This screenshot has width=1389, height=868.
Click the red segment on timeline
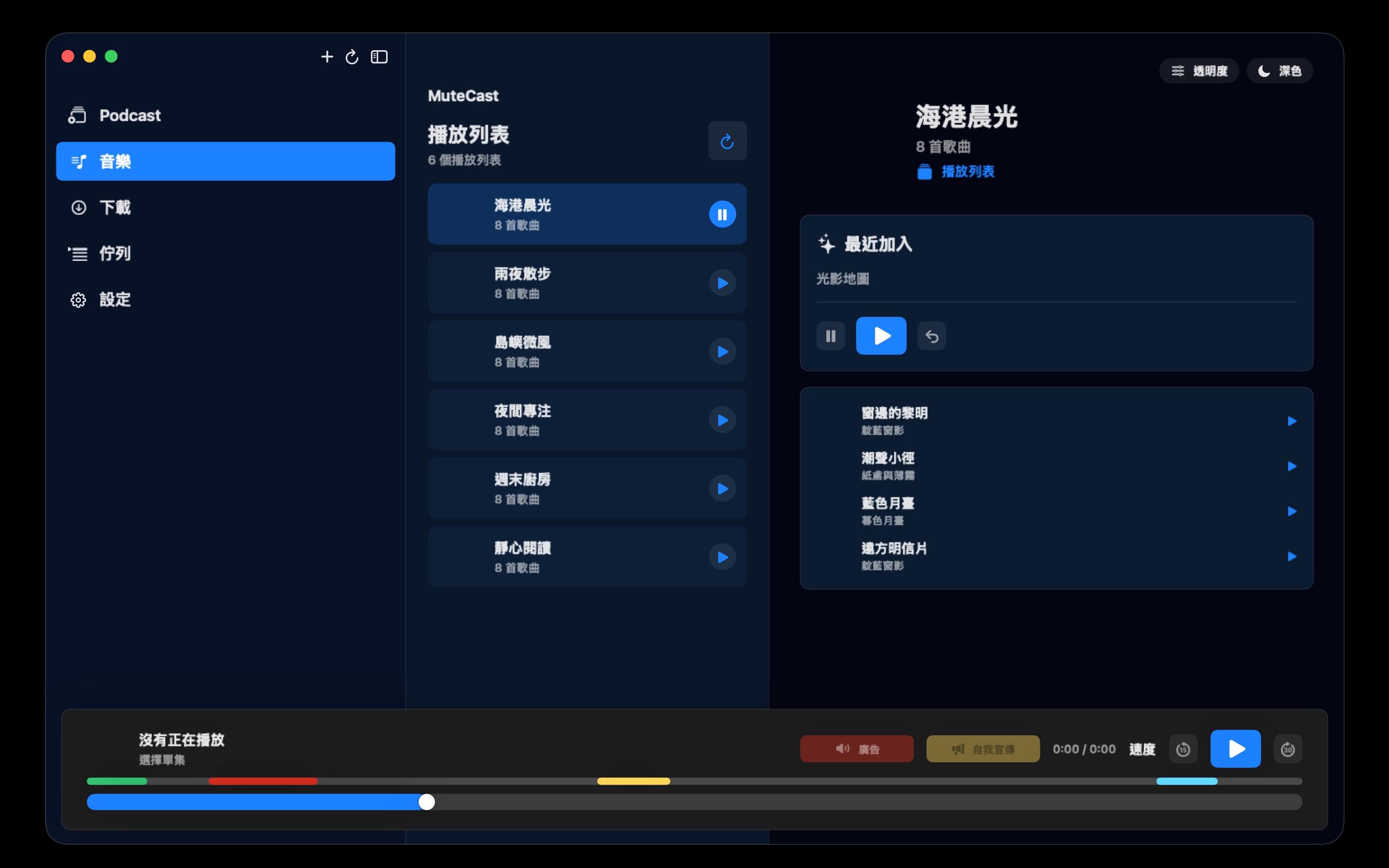(x=263, y=781)
